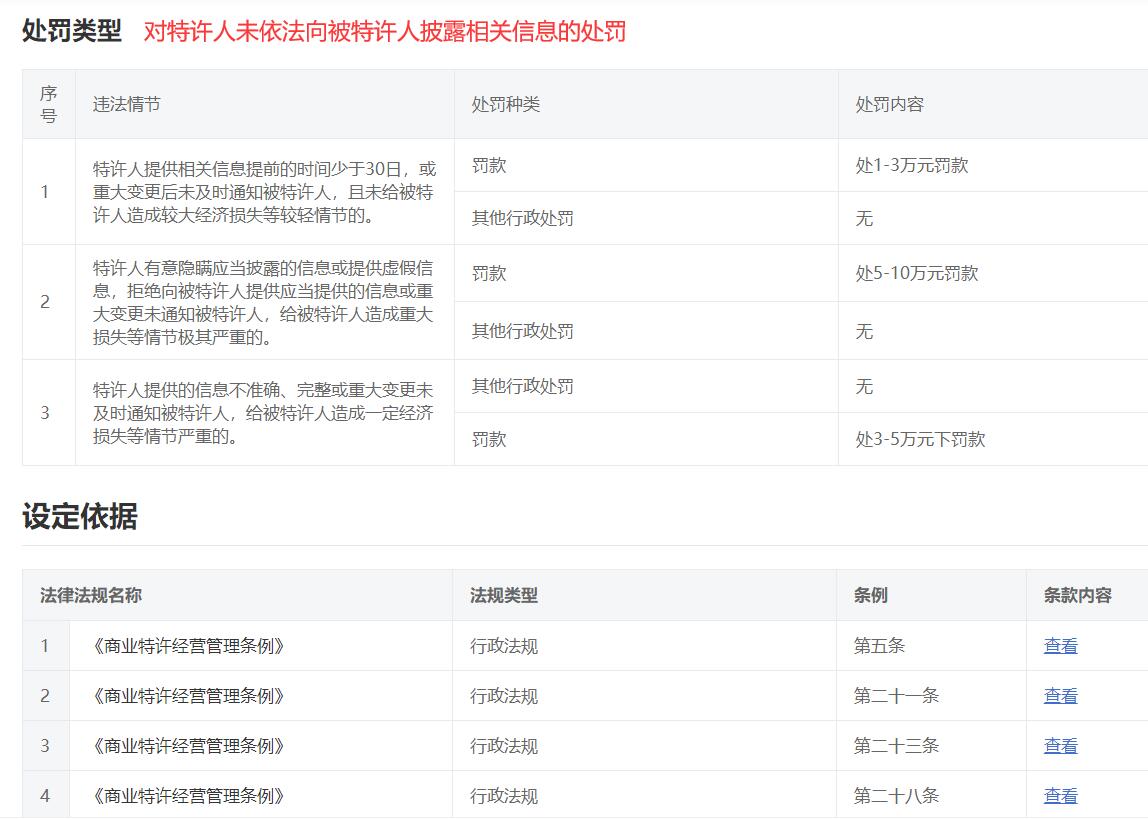Open the 查看 link for 第二十一条
Screen dimensions: 1148x819
tap(1060, 696)
